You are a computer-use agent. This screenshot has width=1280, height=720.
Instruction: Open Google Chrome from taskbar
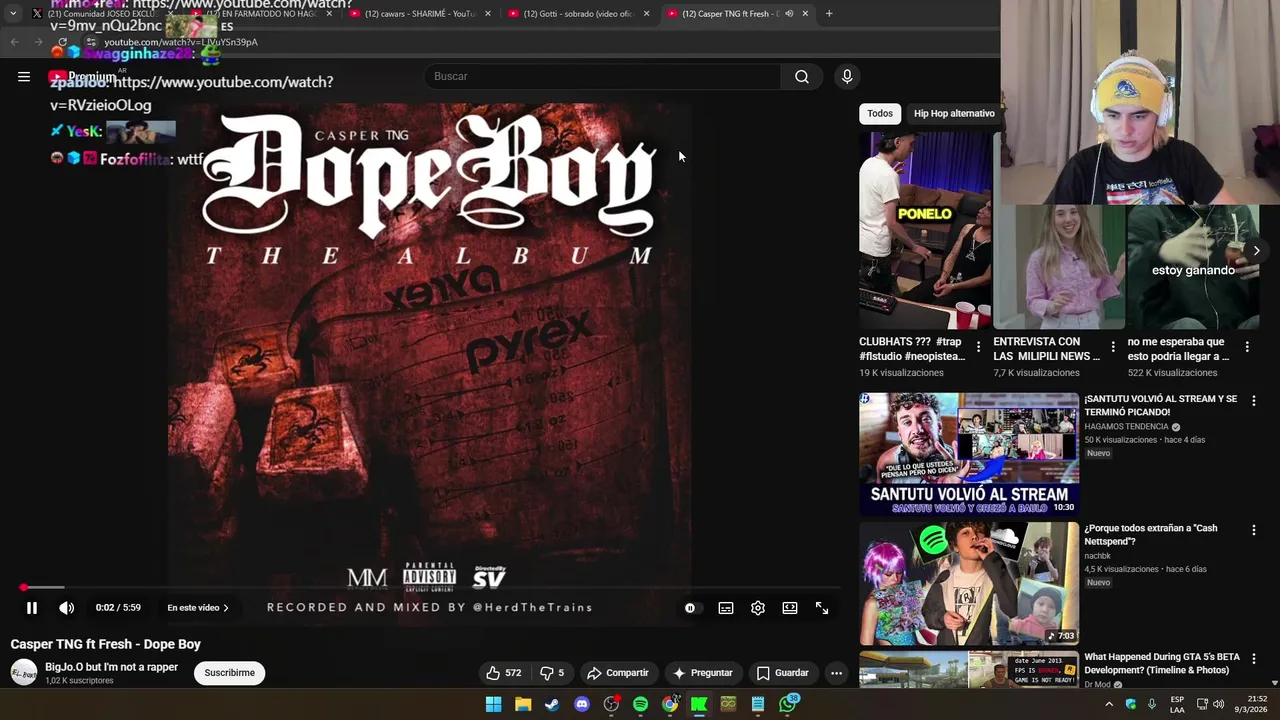click(x=670, y=704)
